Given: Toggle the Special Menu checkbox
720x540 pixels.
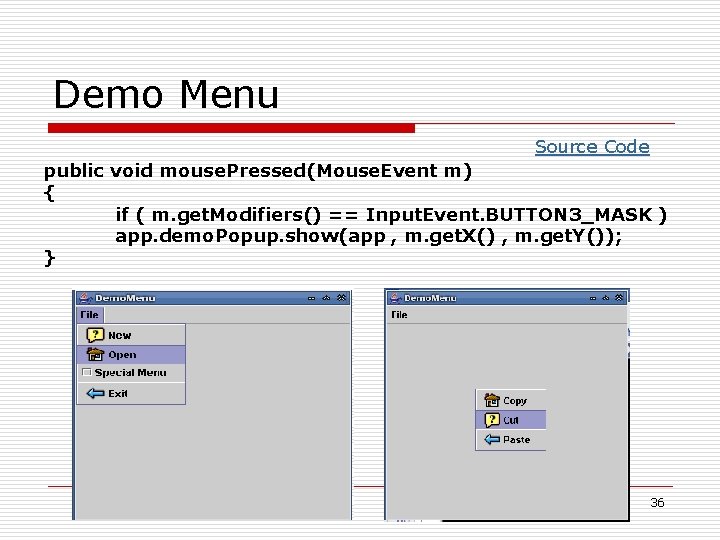Looking at the screenshot, I should click(x=87, y=372).
